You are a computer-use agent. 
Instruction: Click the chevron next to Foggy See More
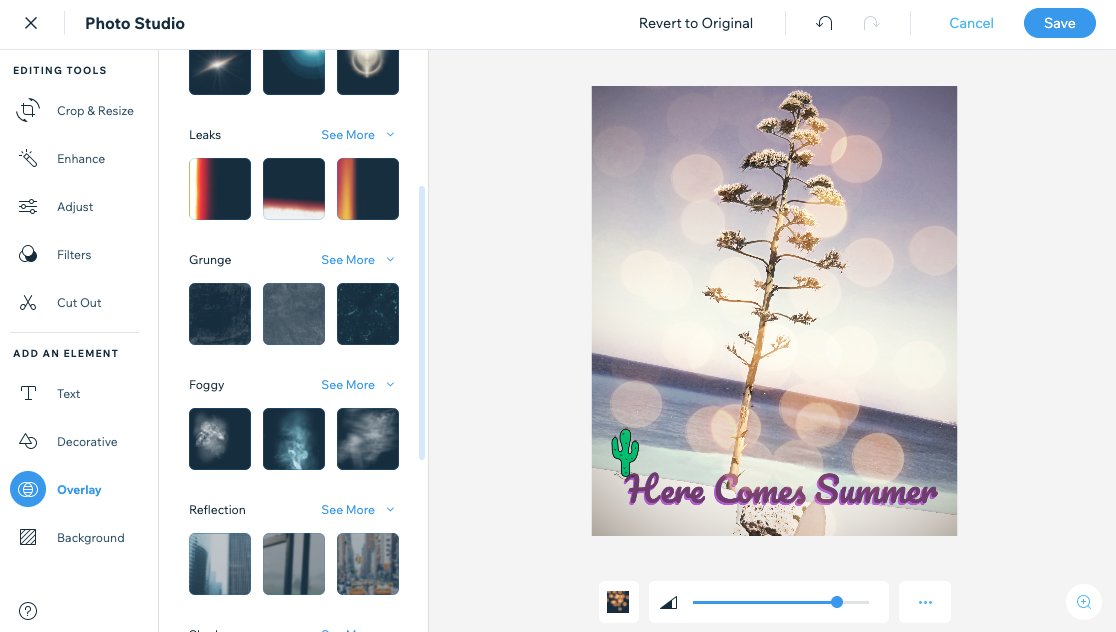pos(390,384)
